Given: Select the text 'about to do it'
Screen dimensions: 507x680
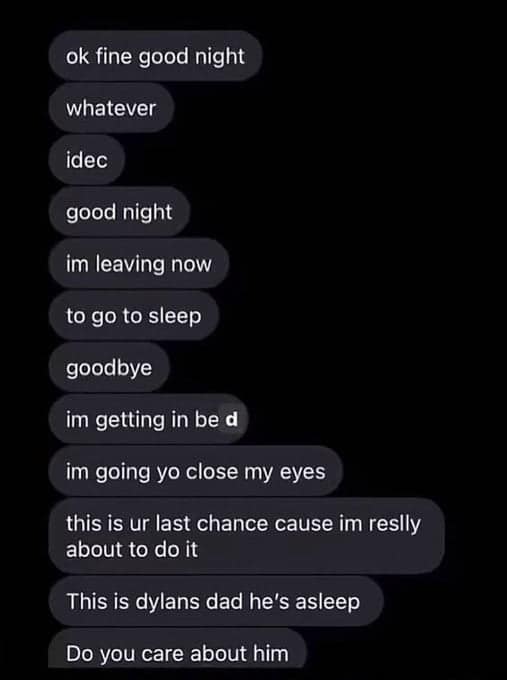Looking at the screenshot, I should [132, 549].
